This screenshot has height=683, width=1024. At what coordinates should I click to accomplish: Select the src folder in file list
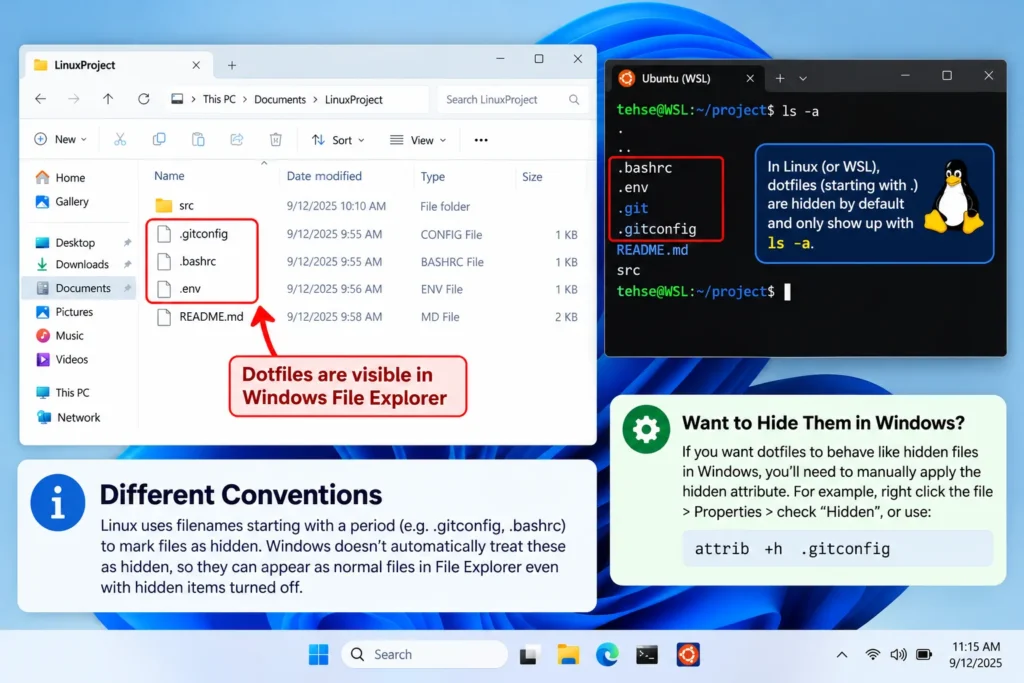368,206
